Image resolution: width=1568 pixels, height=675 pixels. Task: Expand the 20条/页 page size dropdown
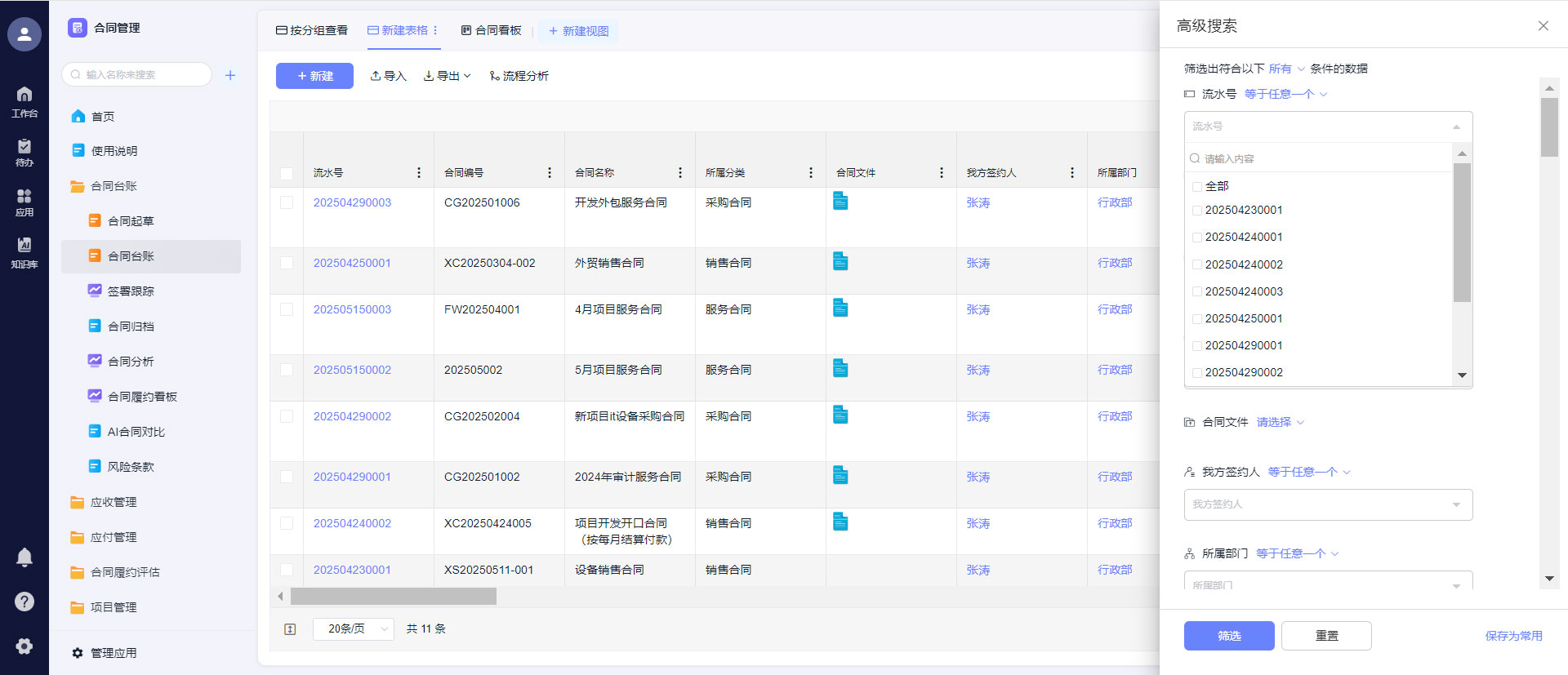point(353,629)
